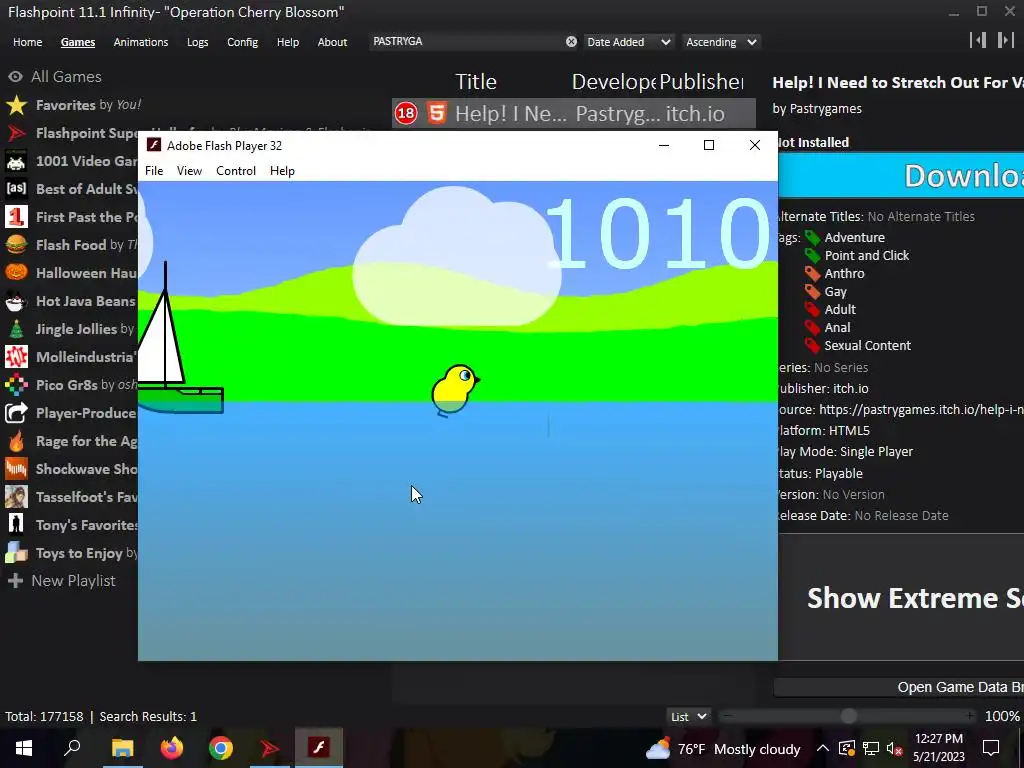Click the Best of Adult Swim icon

(x=16, y=189)
